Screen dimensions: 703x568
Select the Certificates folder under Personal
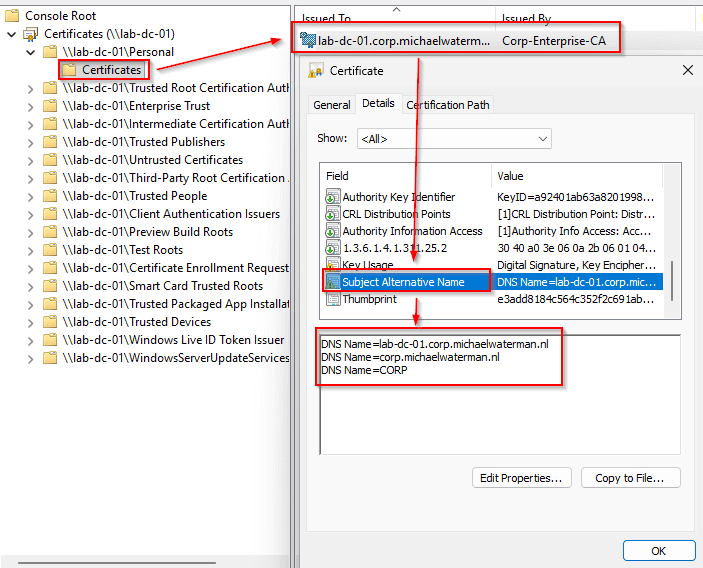point(111,70)
